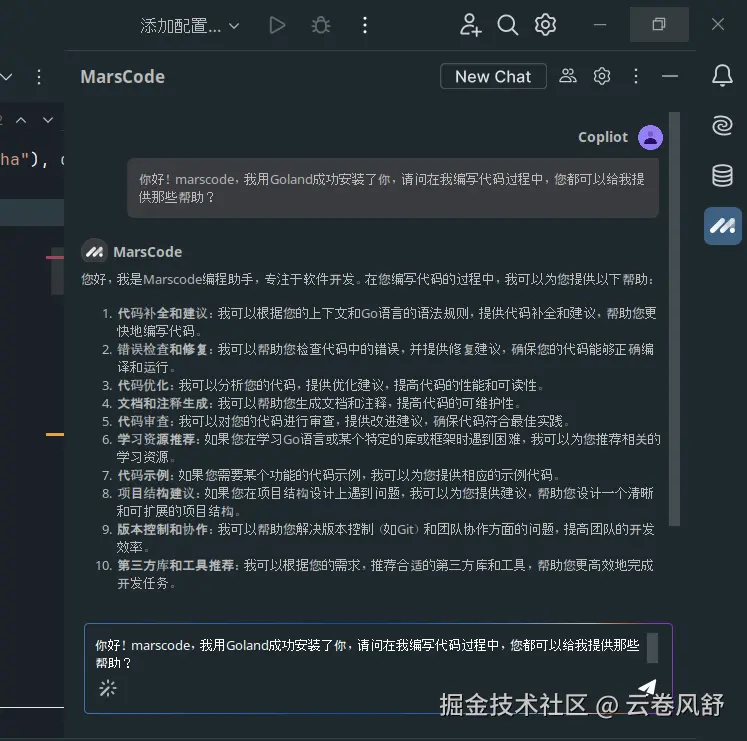Click the editor down arrow navigation icon

point(48,120)
